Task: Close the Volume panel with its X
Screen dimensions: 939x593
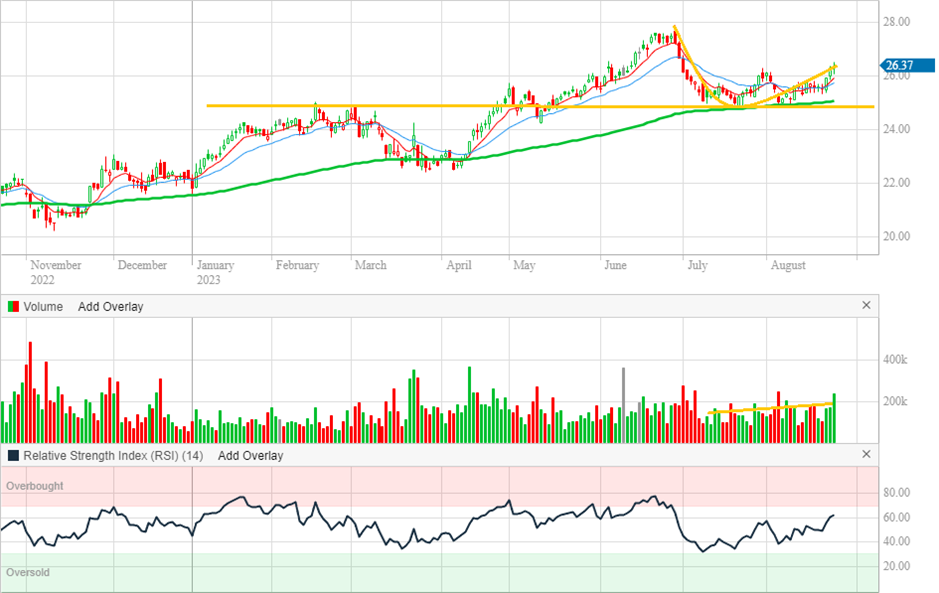Action: tap(866, 306)
